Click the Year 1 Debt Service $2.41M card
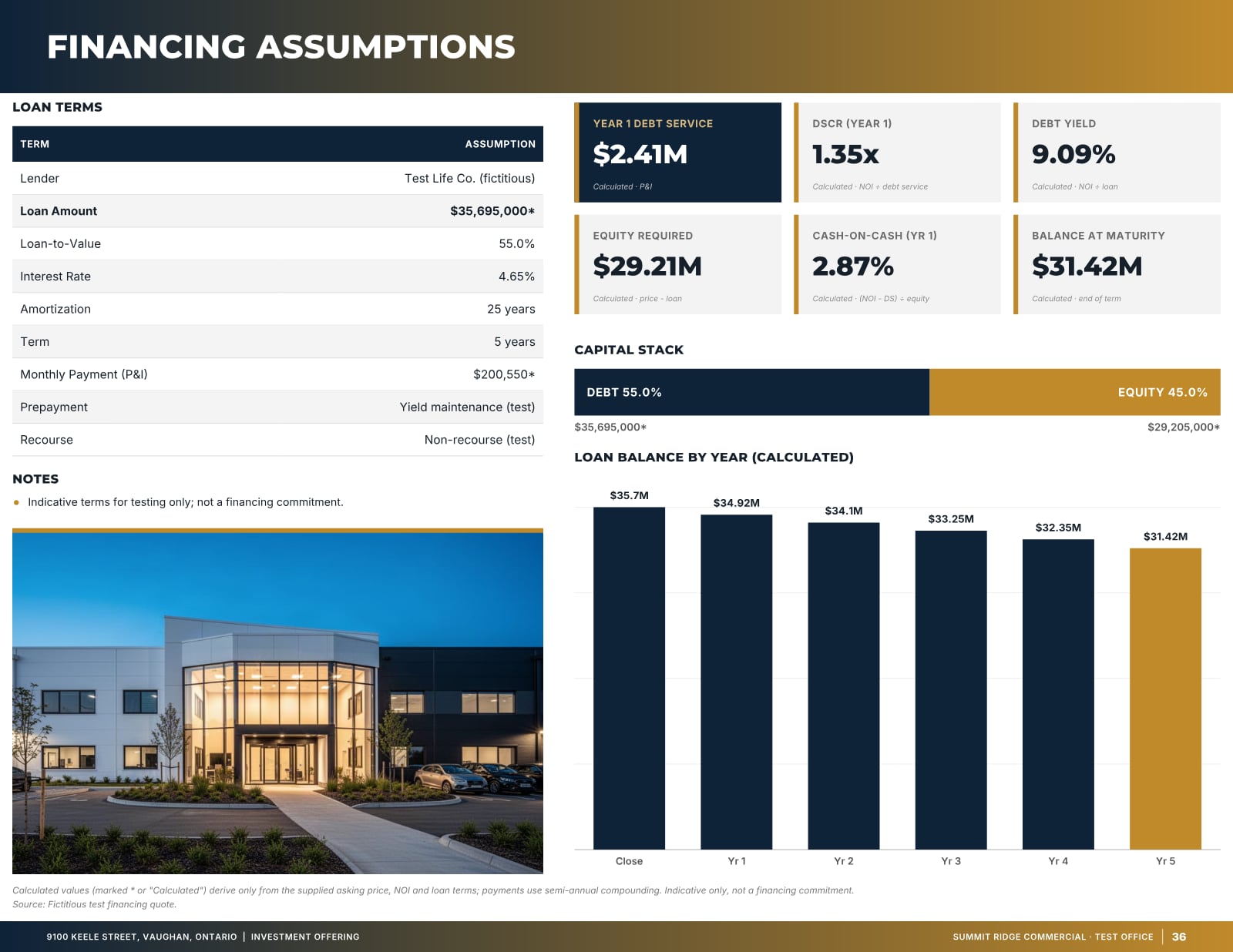1233x952 pixels. click(678, 153)
